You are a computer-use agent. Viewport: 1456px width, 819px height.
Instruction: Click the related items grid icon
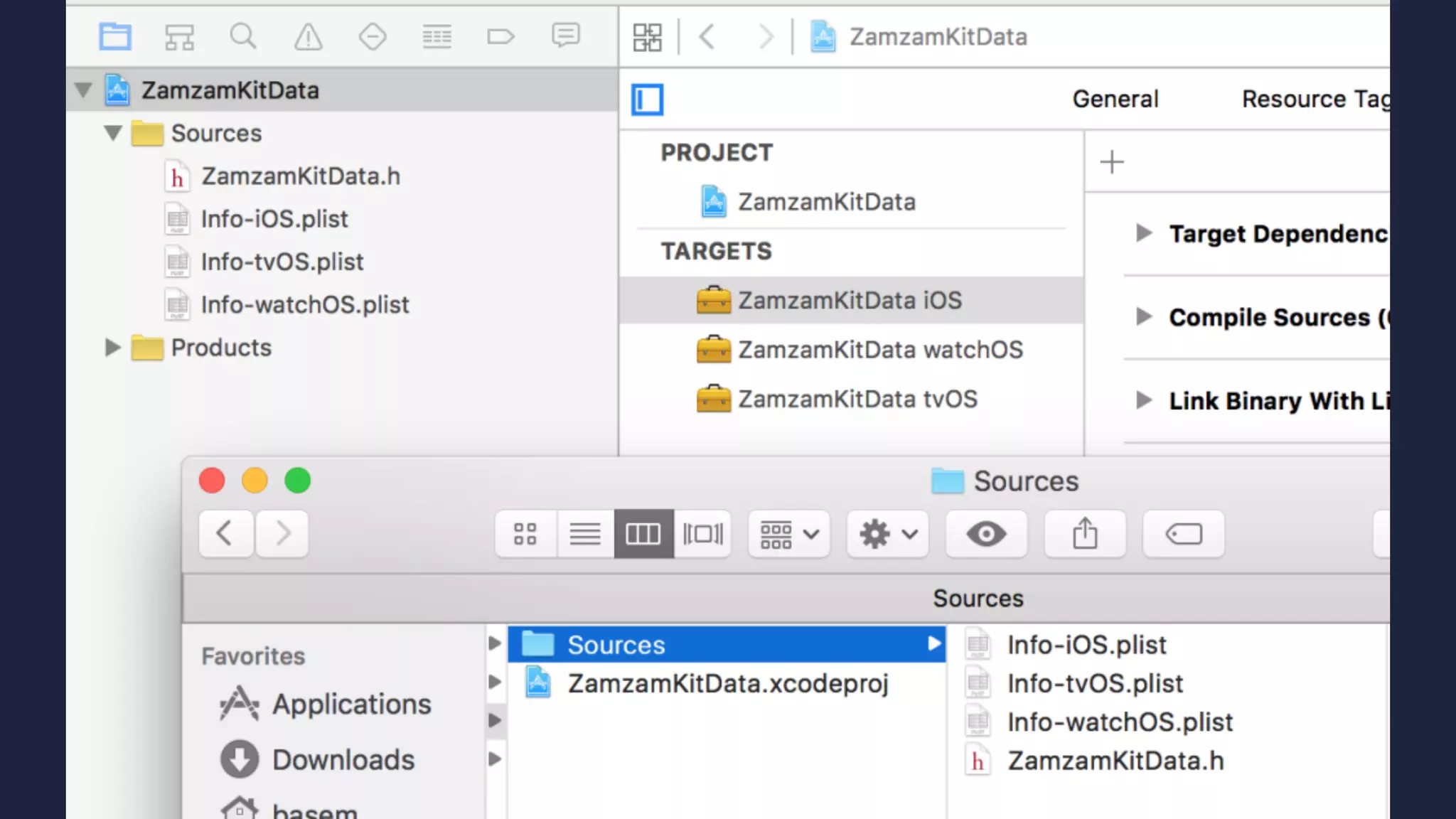point(647,37)
